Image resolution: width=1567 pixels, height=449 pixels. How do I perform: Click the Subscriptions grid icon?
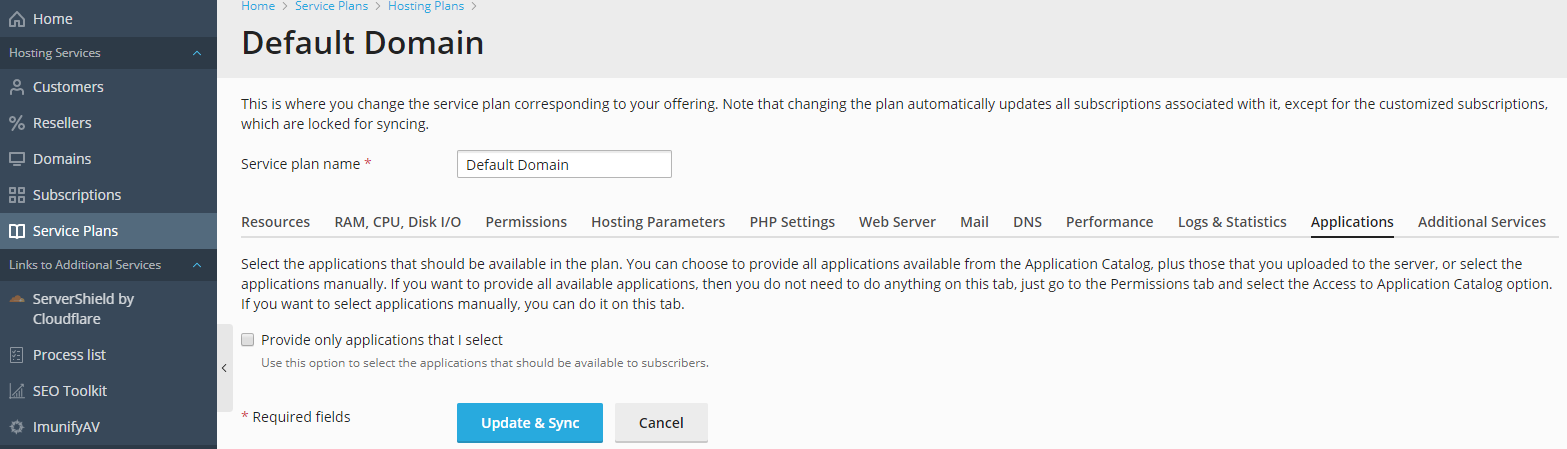(x=17, y=195)
